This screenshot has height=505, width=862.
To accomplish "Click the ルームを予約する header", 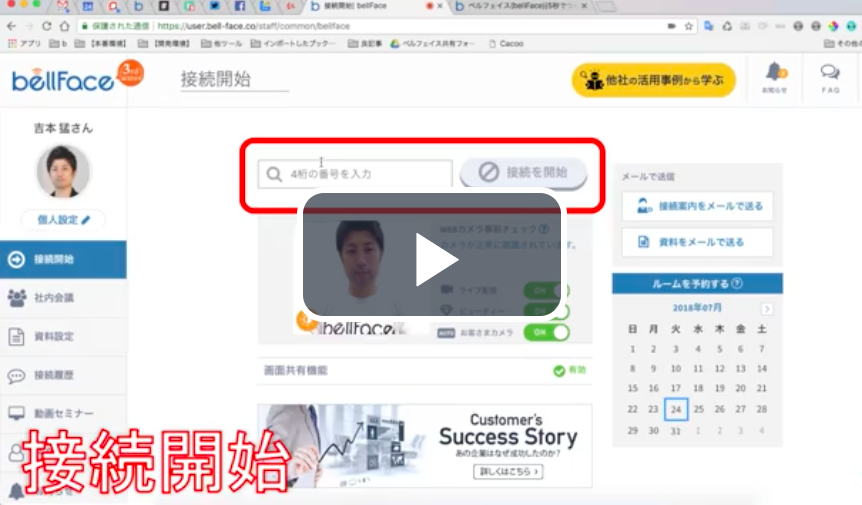I will click(697, 284).
